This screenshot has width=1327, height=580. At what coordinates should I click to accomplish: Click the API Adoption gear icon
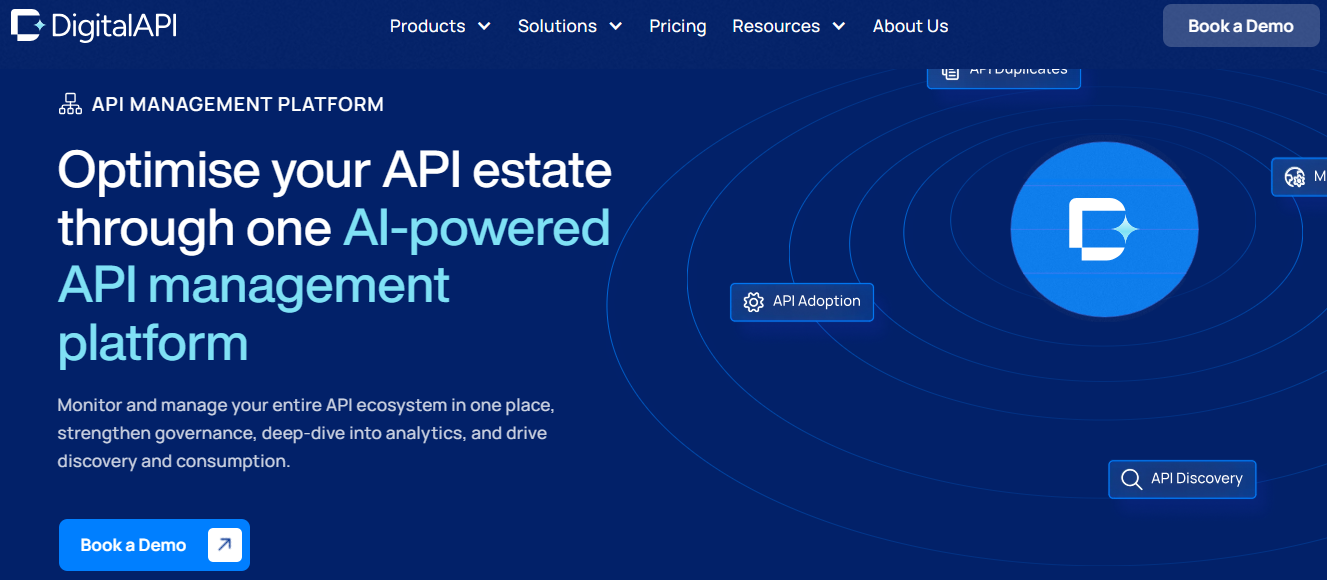[753, 301]
